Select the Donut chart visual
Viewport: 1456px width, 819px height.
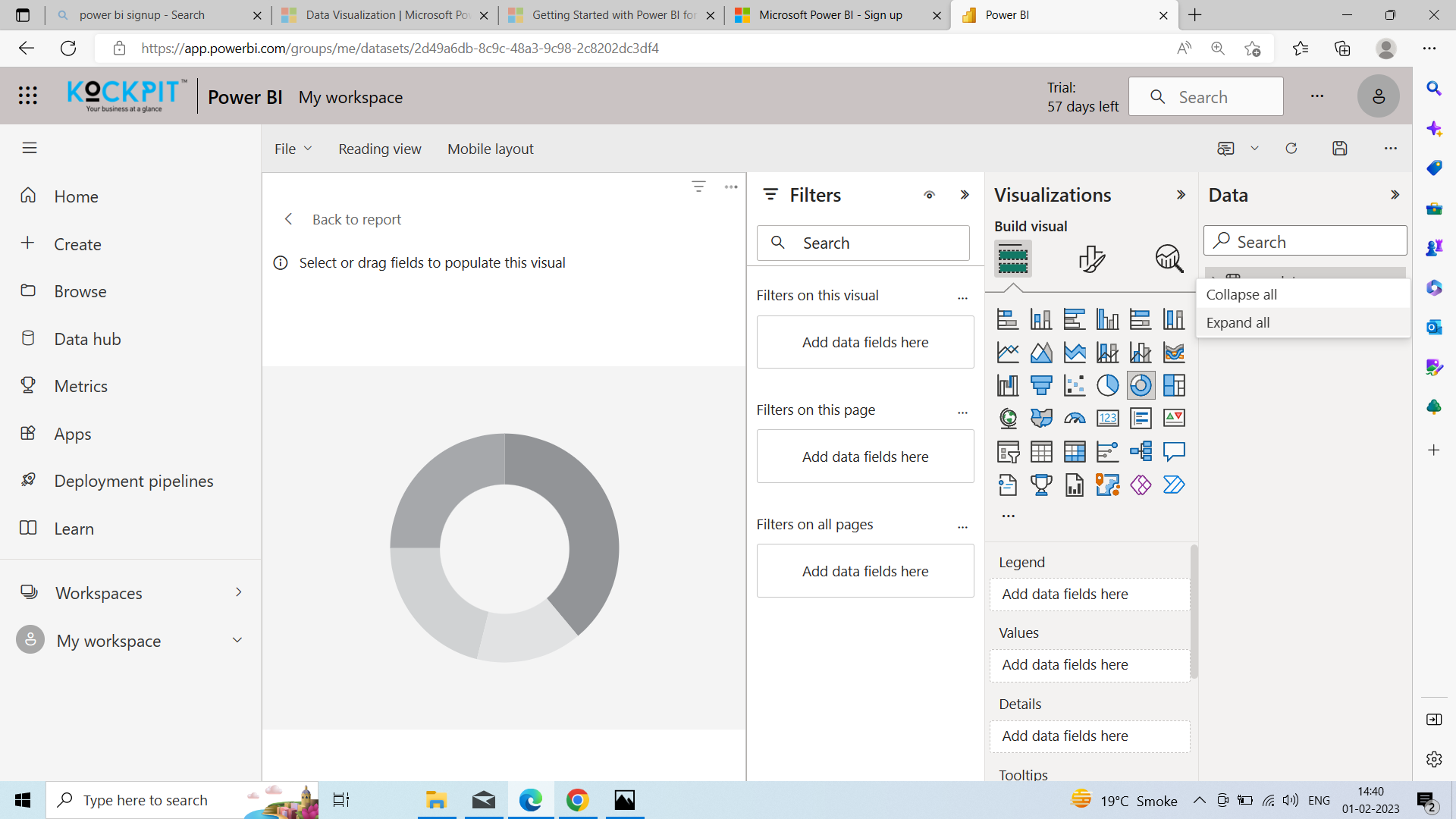point(1141,385)
